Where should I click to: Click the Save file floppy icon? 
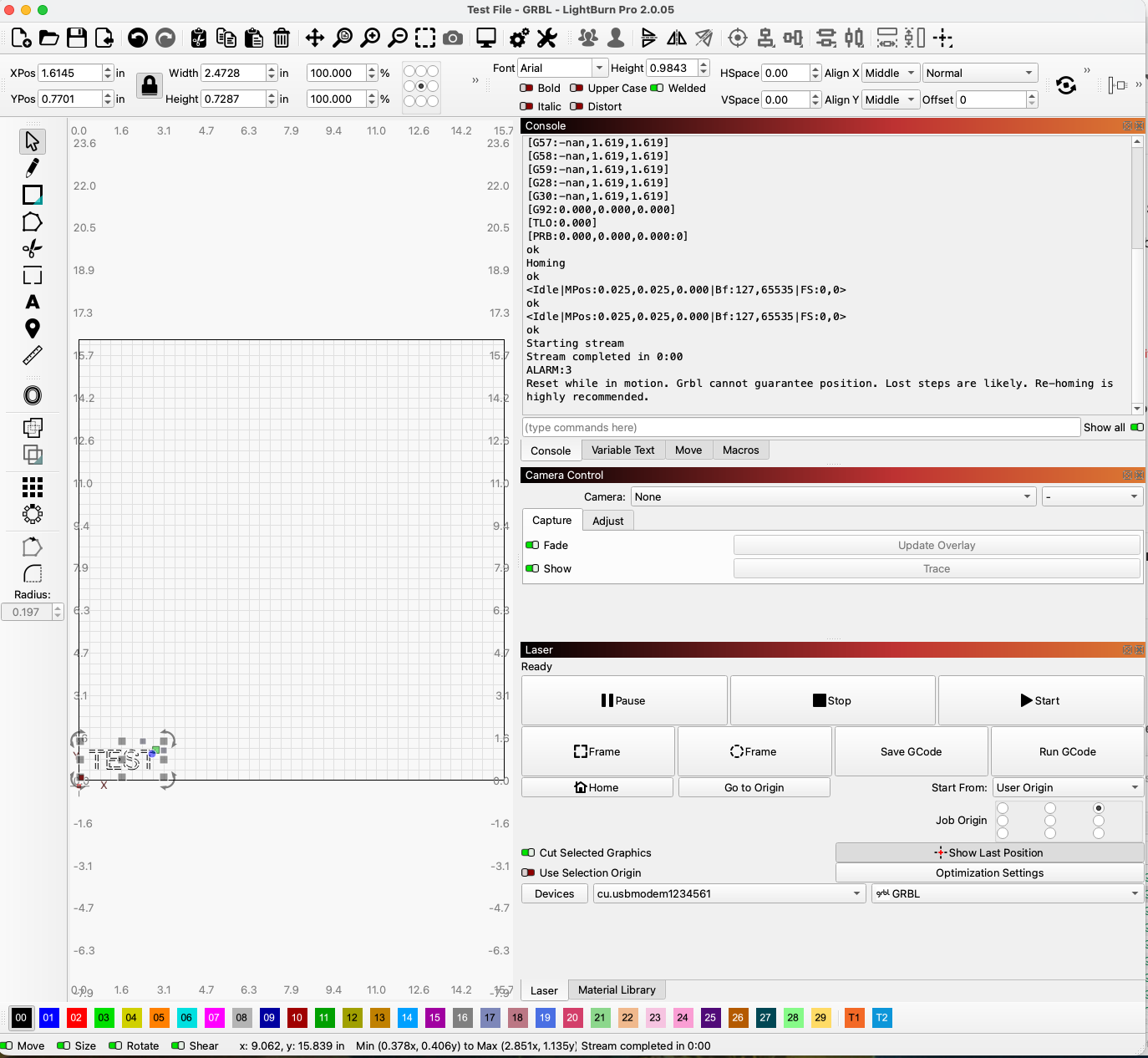pyautogui.click(x=77, y=38)
